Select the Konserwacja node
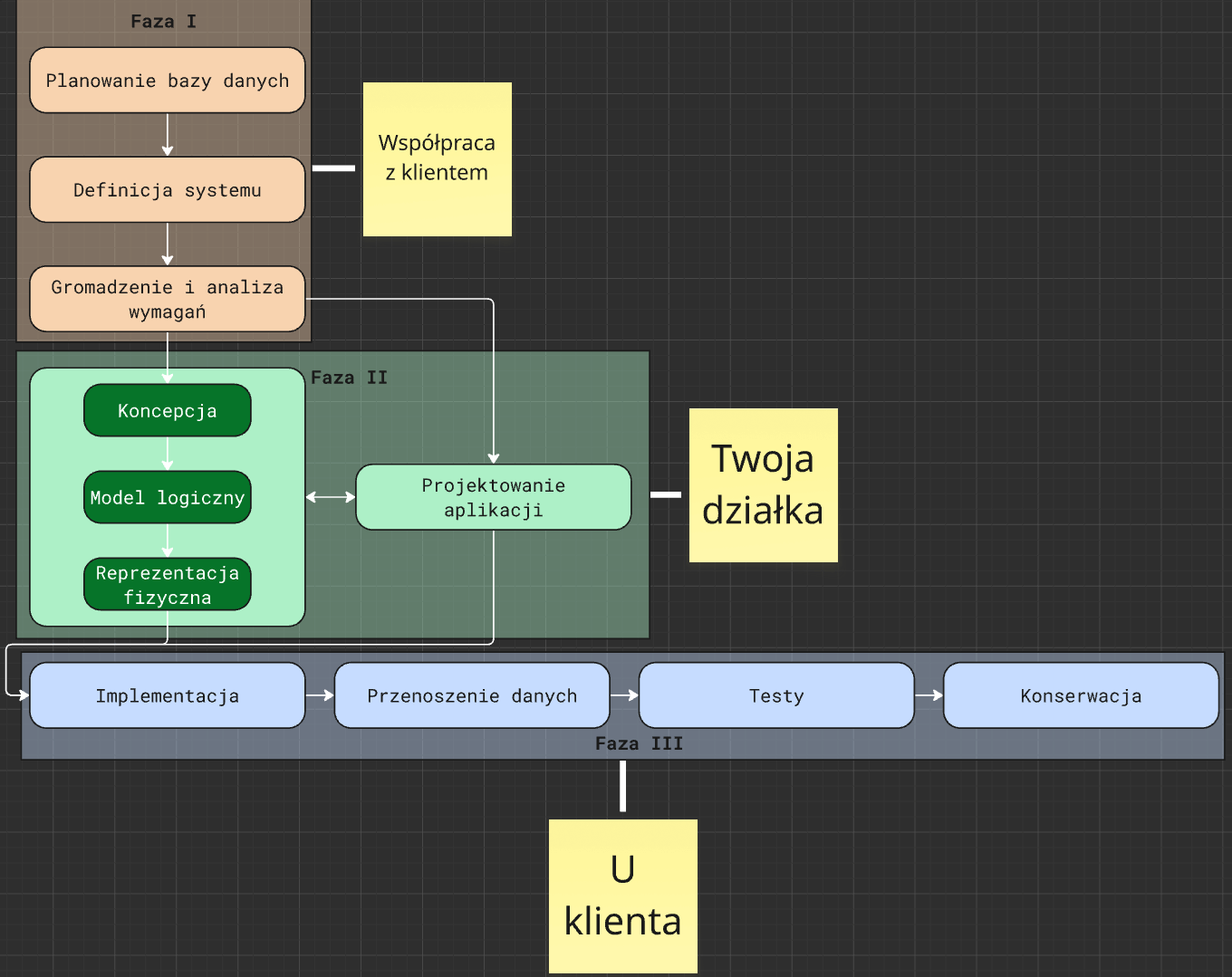This screenshot has width=1232, height=977. pos(1081,695)
